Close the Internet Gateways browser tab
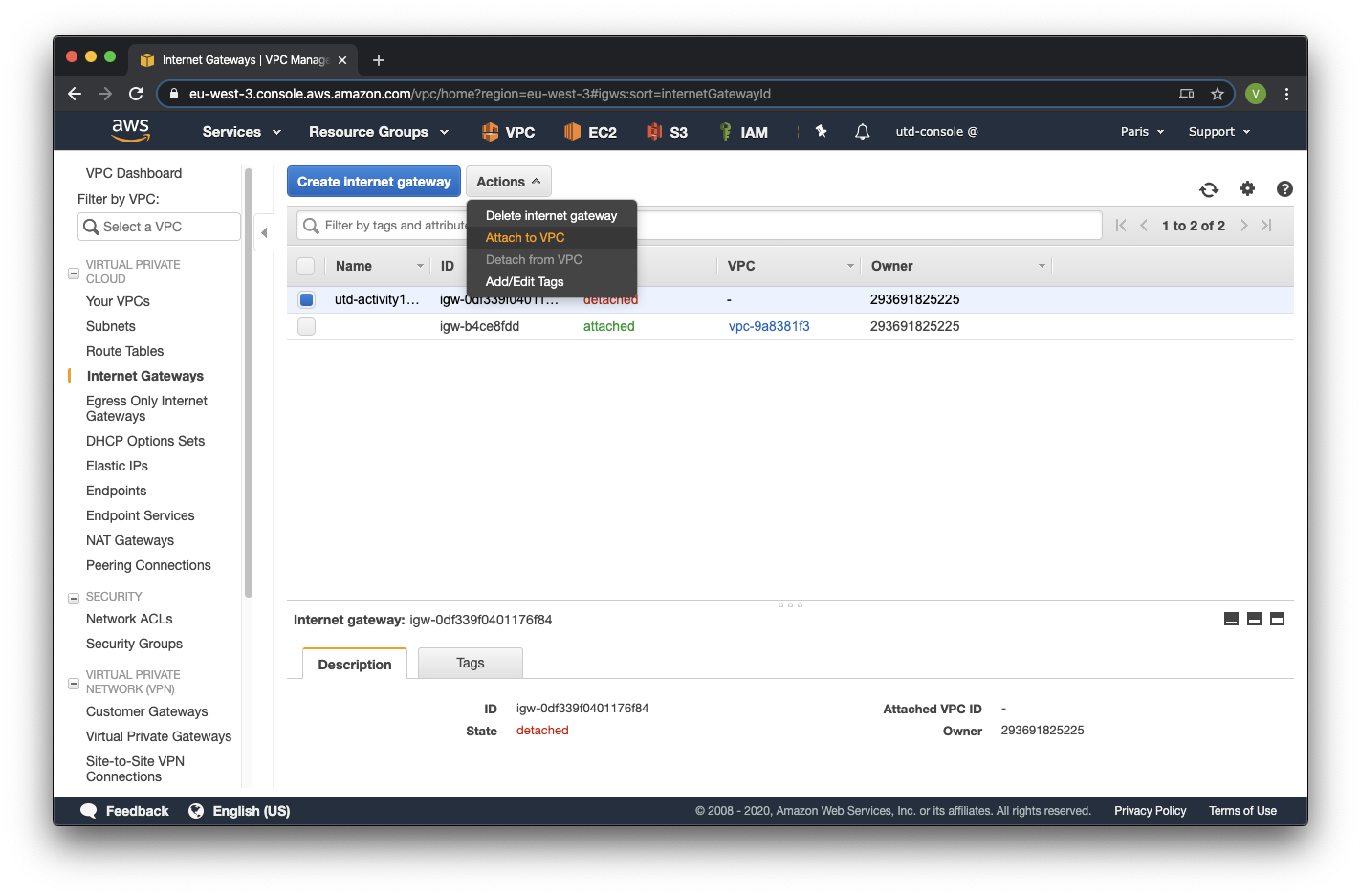The width and height of the screenshot is (1361, 896). pos(342,60)
